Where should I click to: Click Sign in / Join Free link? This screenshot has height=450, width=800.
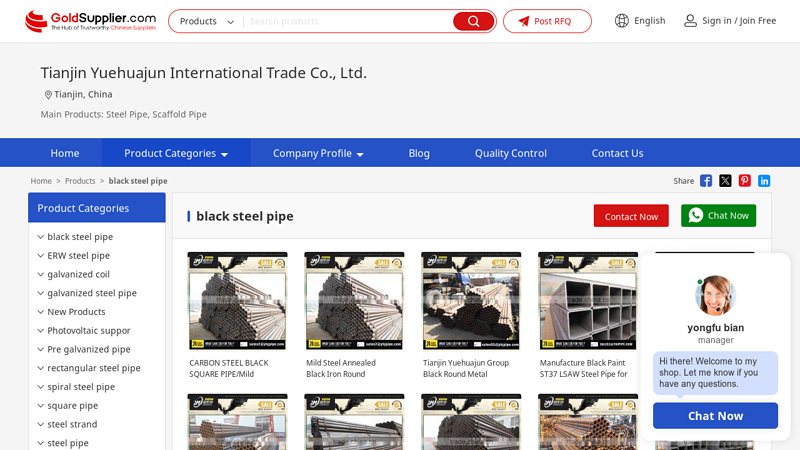(739, 21)
